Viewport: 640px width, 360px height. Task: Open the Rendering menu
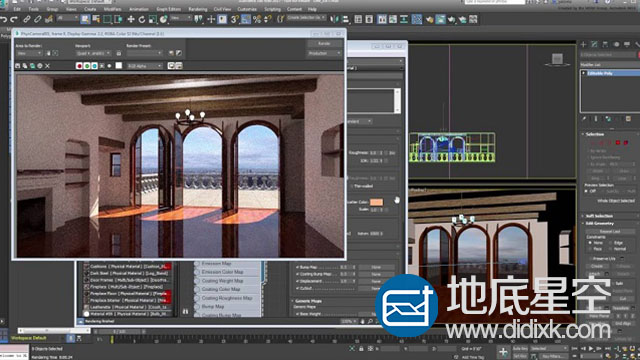tap(198, 9)
